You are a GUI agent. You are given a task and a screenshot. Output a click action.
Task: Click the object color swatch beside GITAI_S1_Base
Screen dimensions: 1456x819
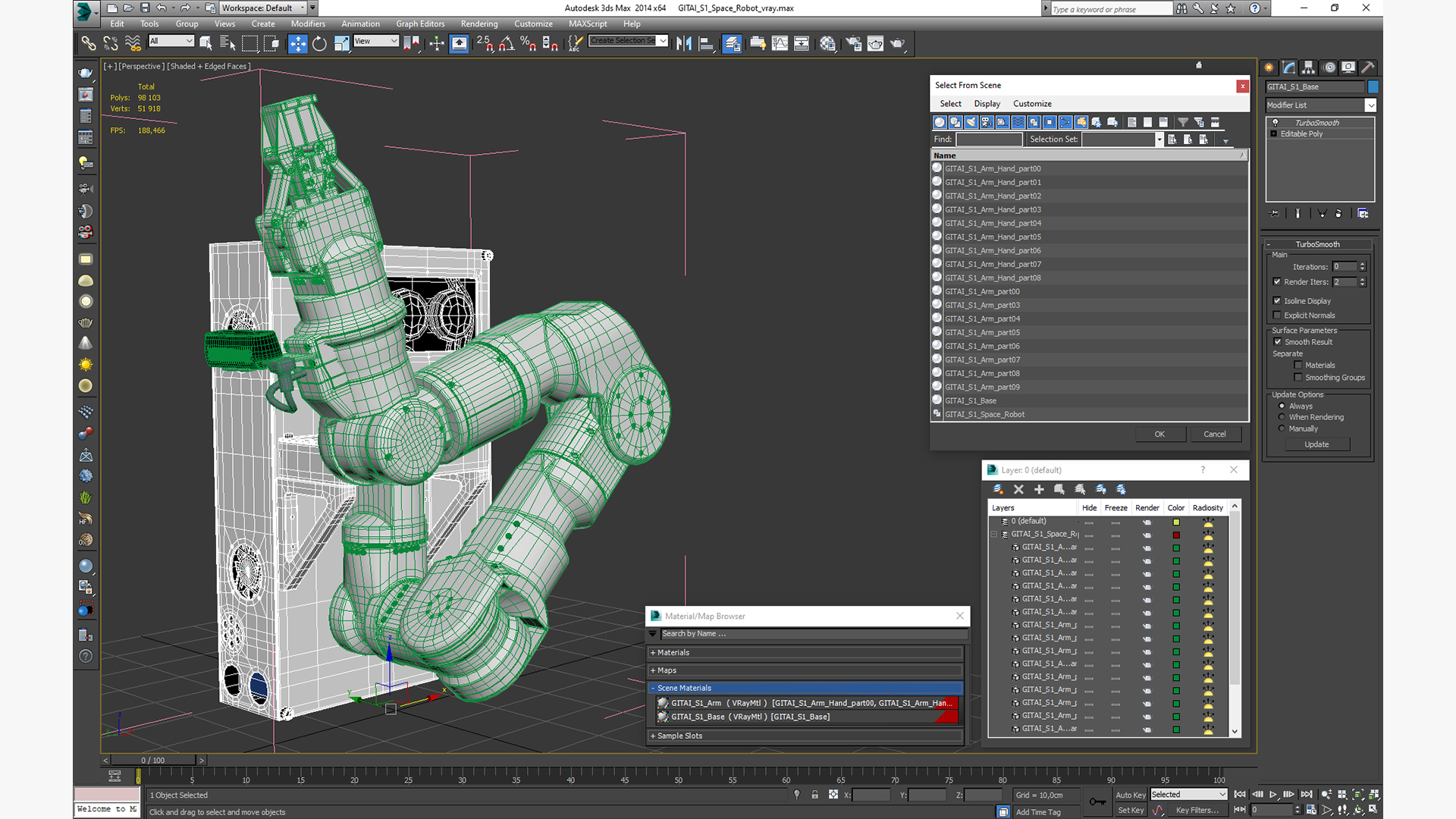click(1373, 87)
